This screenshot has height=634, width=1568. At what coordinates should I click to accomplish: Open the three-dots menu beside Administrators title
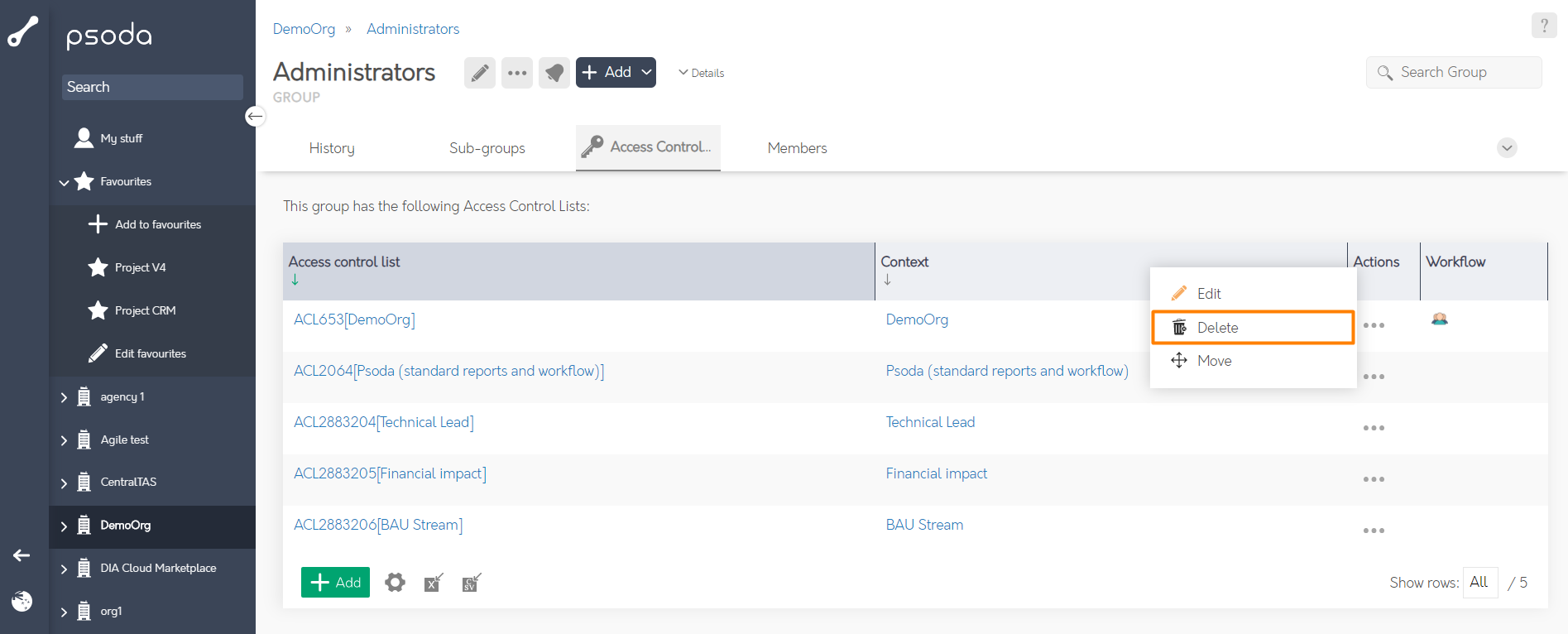point(517,73)
